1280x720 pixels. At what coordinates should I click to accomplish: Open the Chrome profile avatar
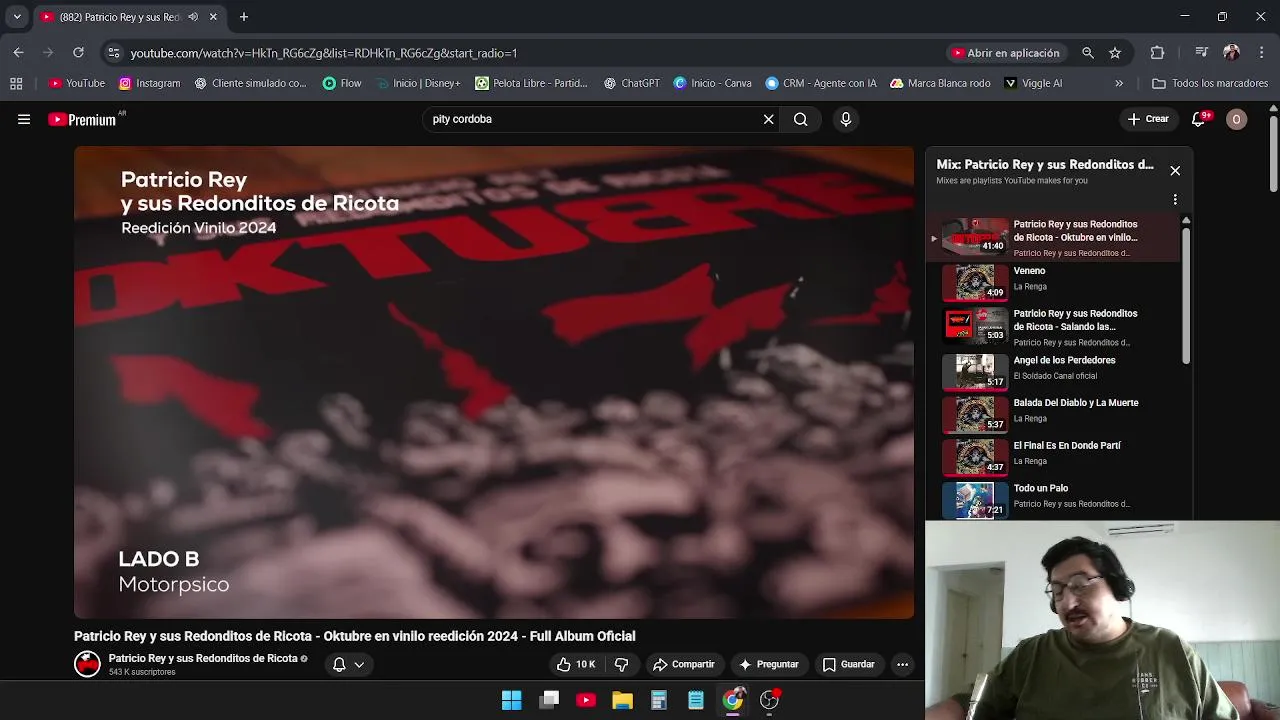[1232, 53]
